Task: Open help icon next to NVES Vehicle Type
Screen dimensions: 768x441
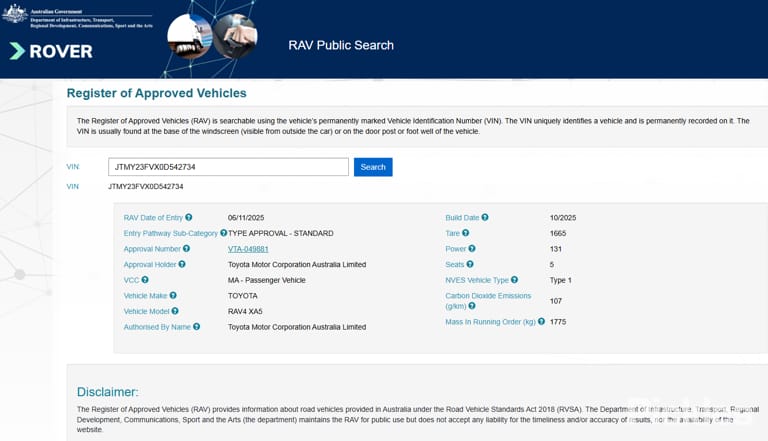Action: coord(514,280)
